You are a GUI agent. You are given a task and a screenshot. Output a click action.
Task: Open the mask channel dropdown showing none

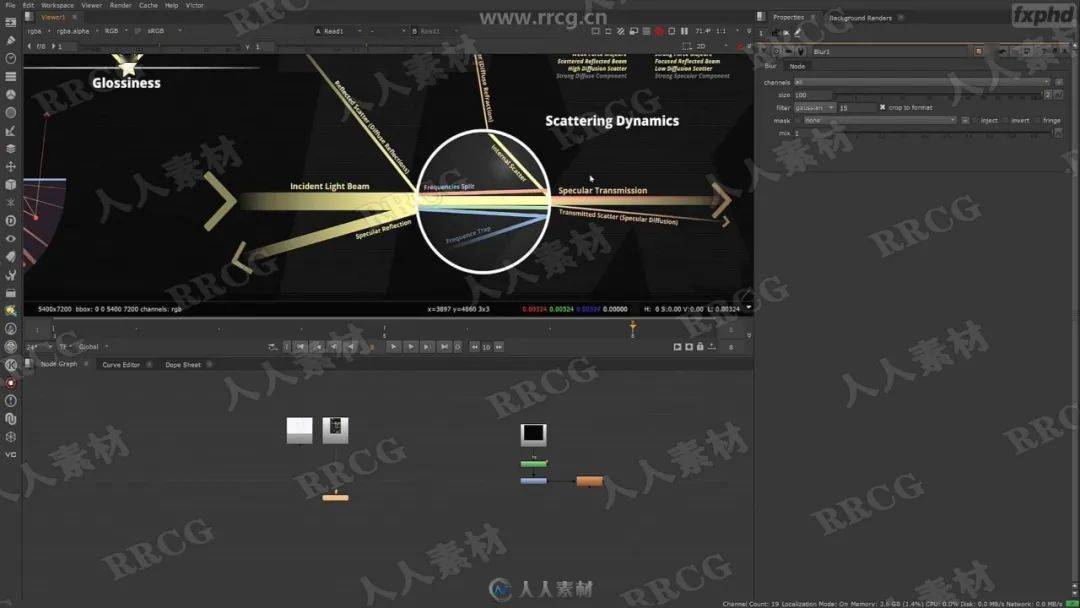tap(881, 120)
